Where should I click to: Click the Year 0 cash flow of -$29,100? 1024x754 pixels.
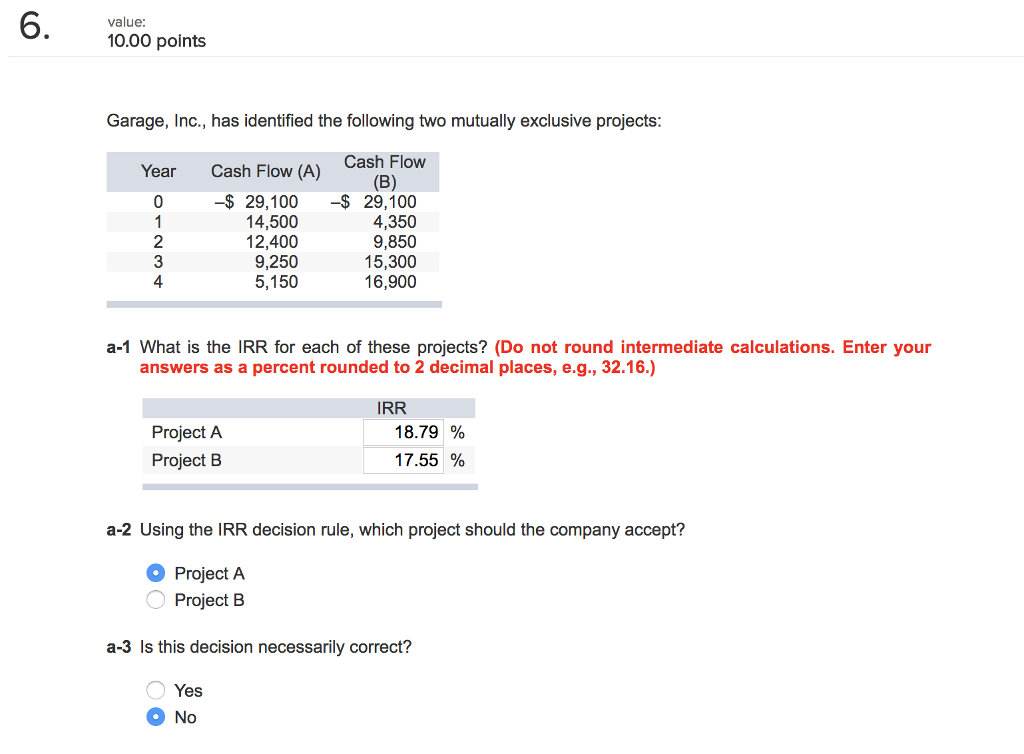[x=268, y=201]
